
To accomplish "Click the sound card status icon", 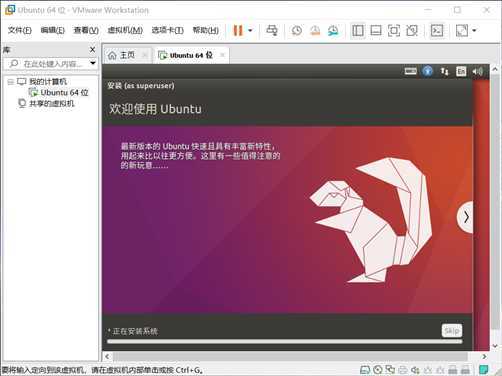I will point(415,370).
